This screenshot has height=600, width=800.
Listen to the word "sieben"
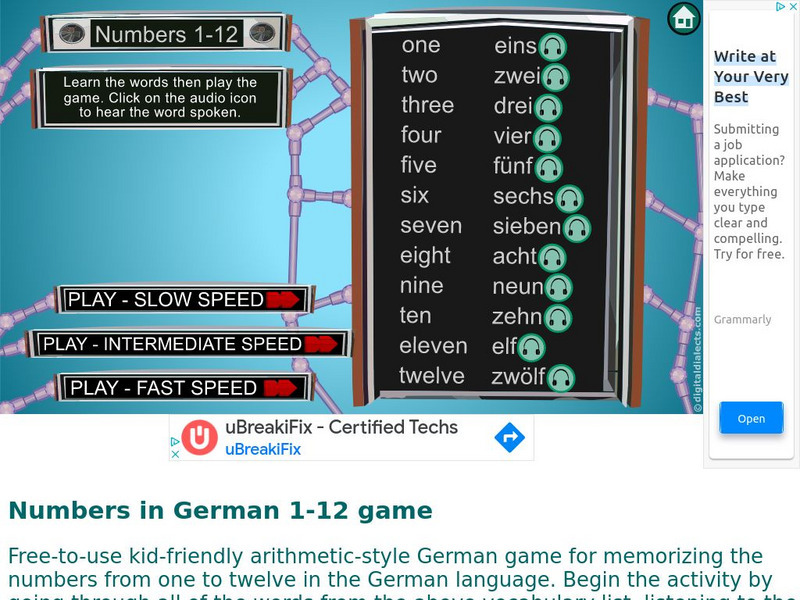tap(577, 226)
